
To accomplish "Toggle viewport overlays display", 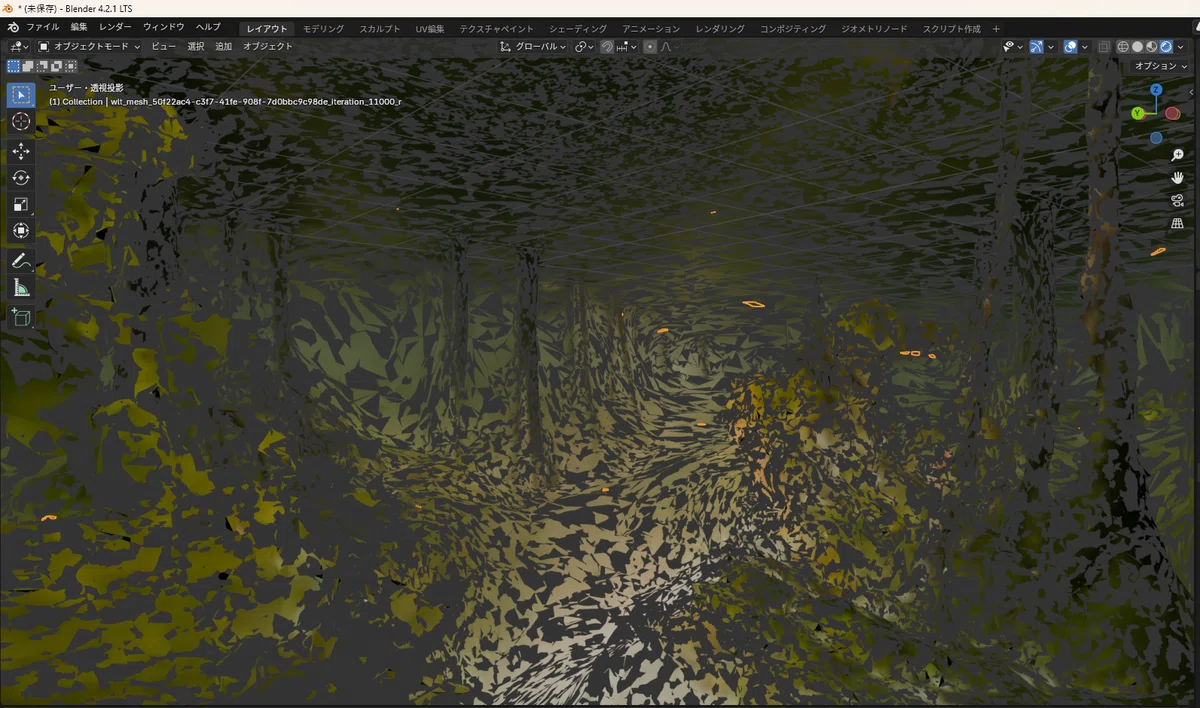I will [1070, 47].
